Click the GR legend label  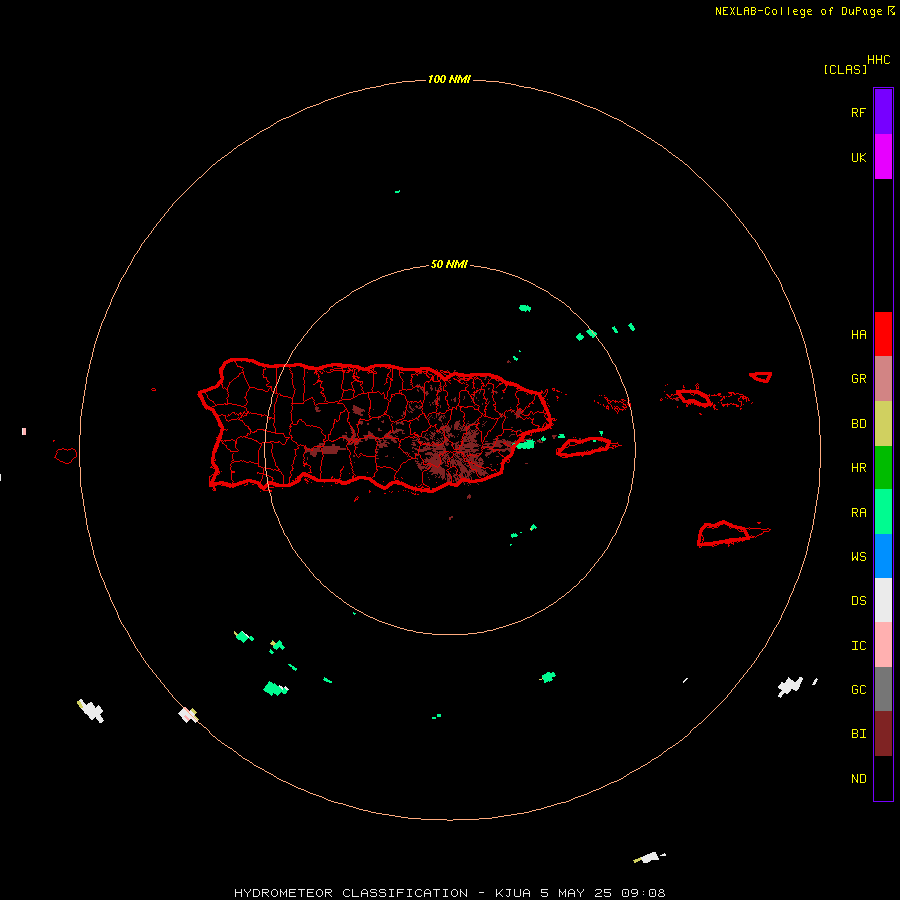(858, 379)
